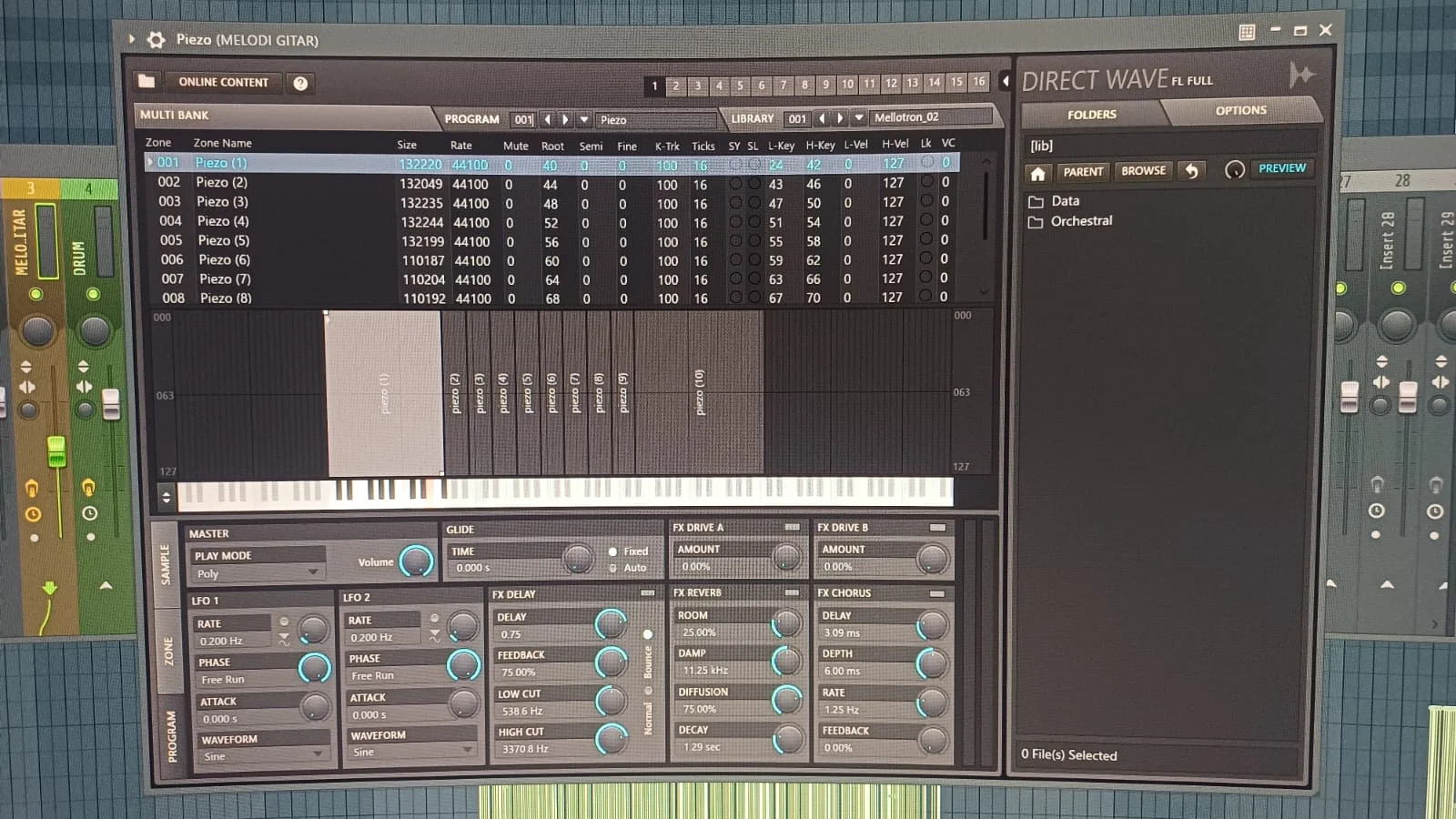Open the LFO 1 Waveform dropdown
This screenshot has height=819, width=1456.
tap(264, 756)
